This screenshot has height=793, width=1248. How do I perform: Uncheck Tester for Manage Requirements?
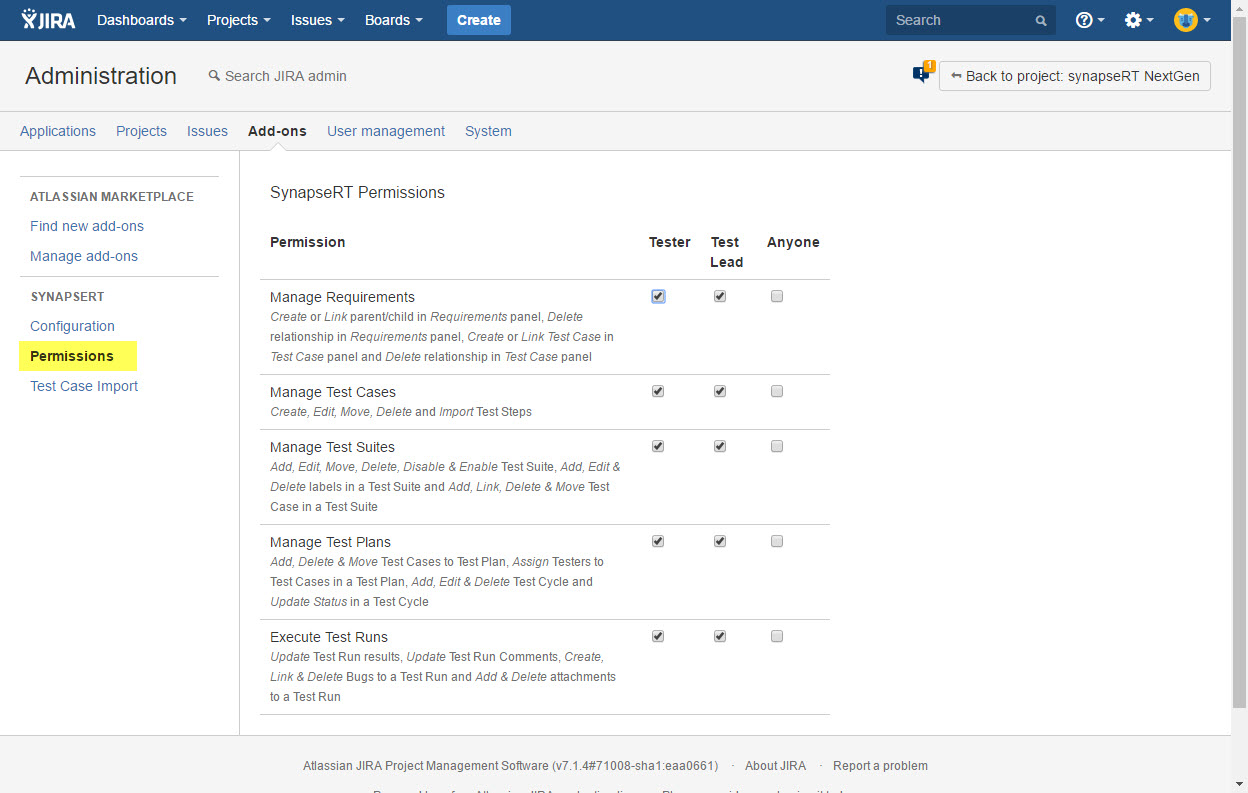point(658,297)
